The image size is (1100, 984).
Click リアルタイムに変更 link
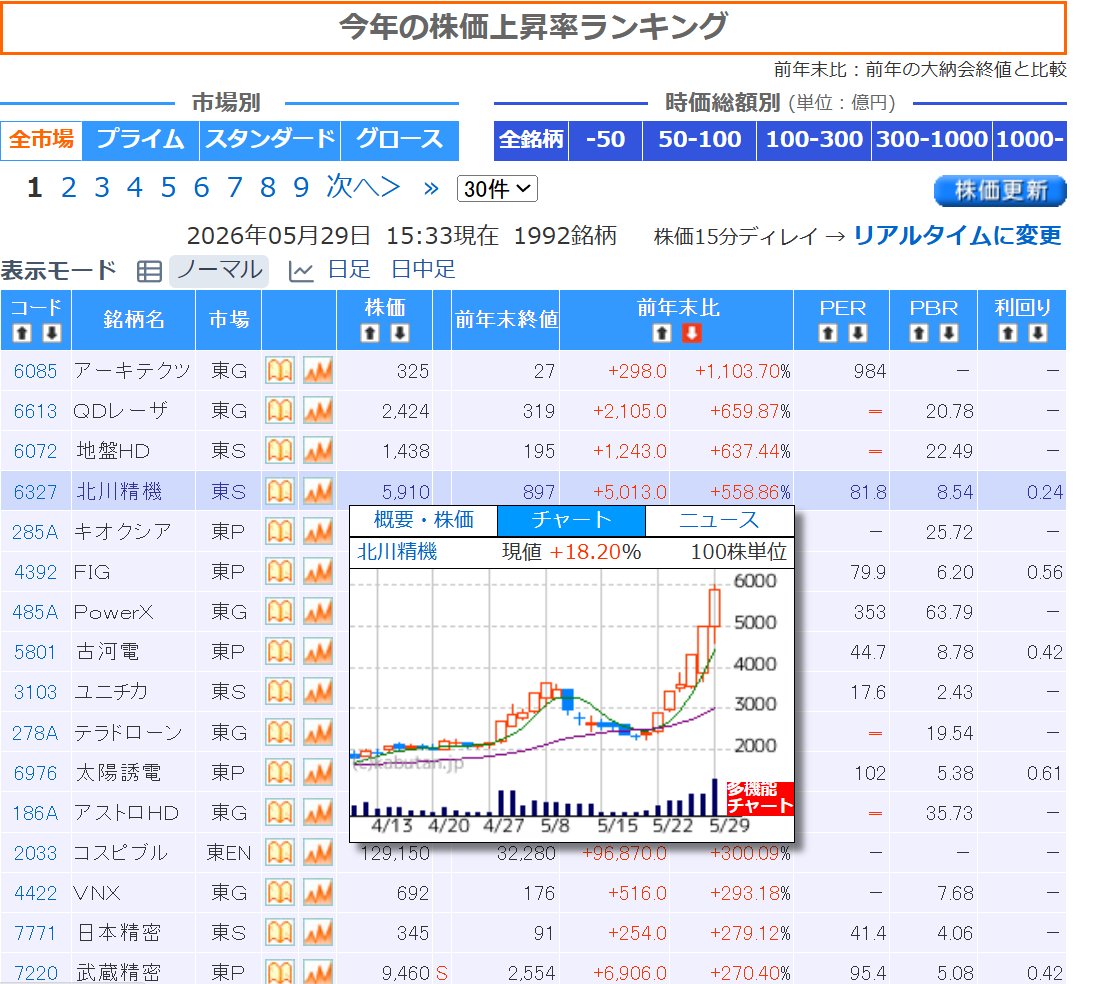(958, 236)
